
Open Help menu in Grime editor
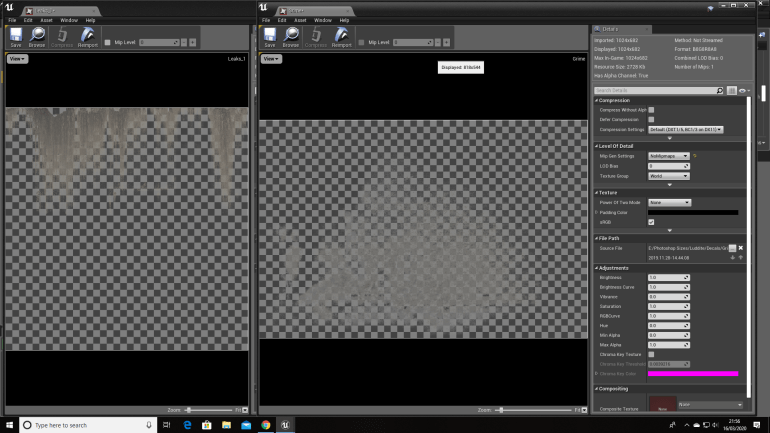[x=344, y=20]
